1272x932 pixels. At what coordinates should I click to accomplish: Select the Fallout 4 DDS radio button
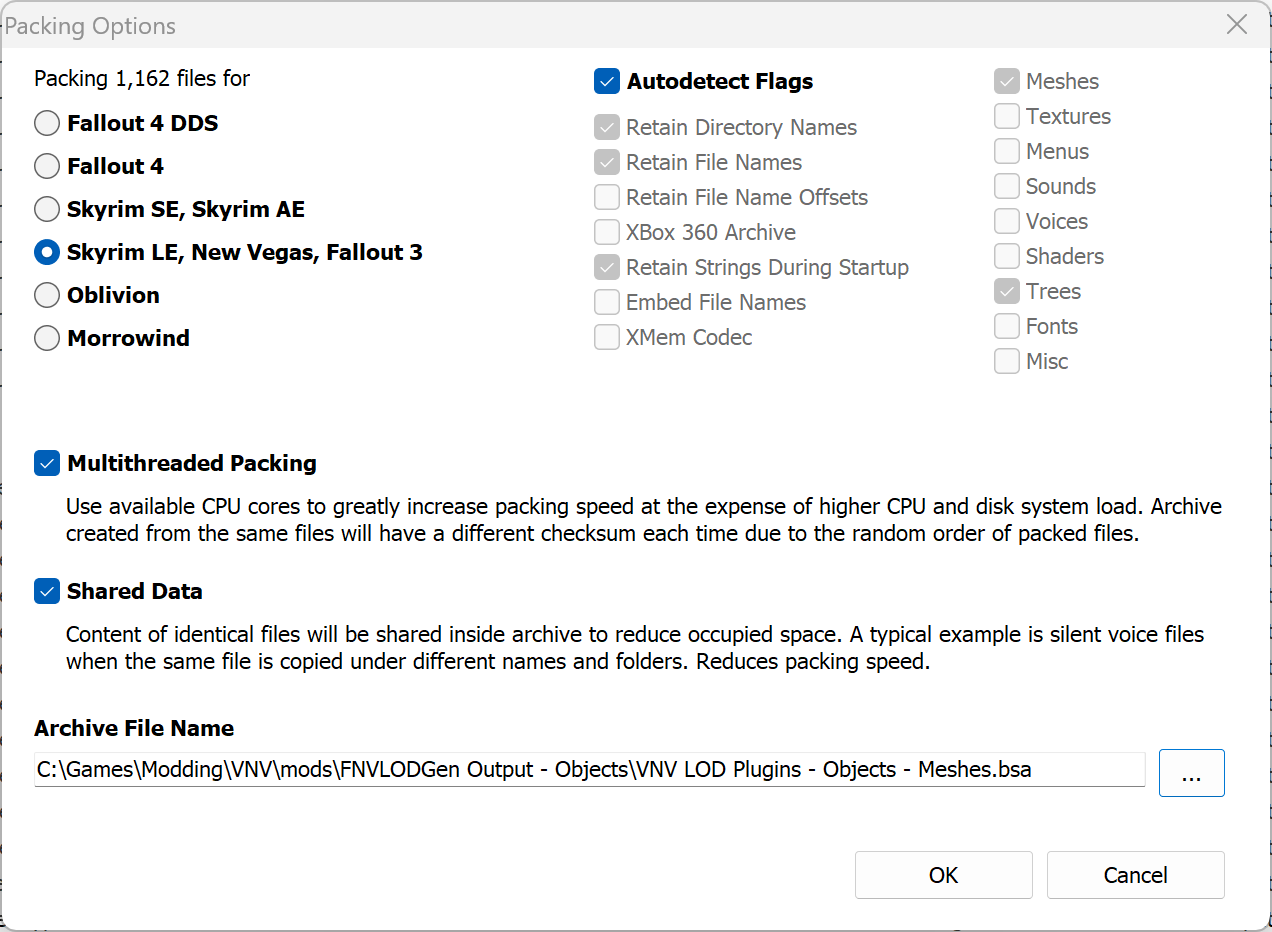click(47, 123)
